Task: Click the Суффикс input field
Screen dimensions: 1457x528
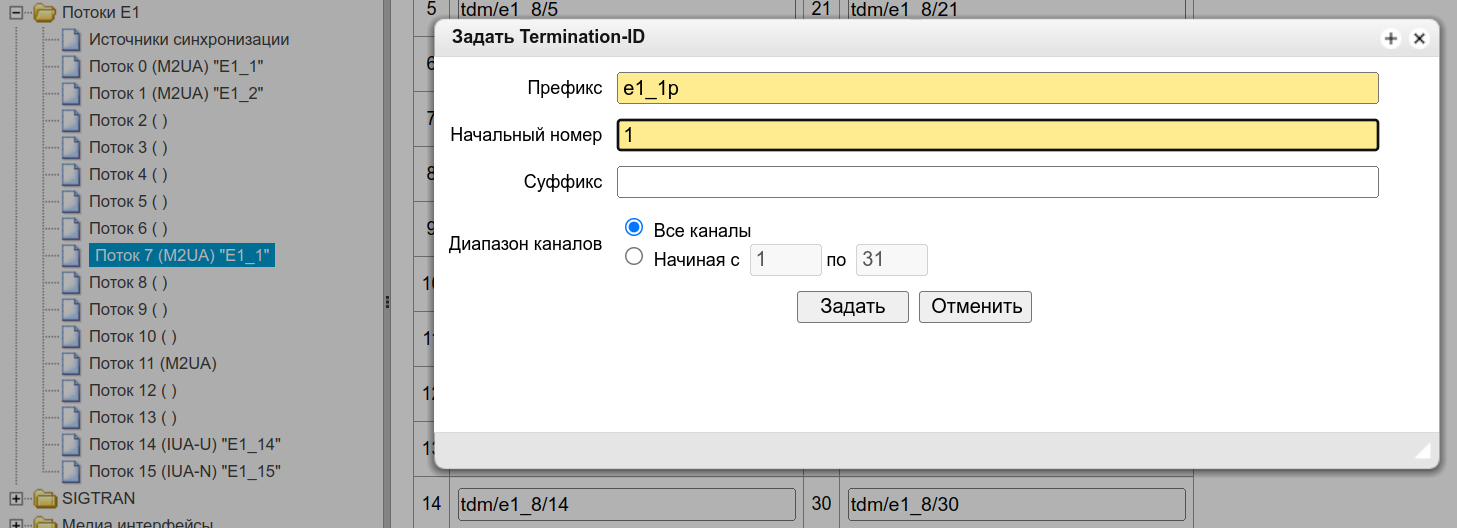Action: [x=997, y=182]
